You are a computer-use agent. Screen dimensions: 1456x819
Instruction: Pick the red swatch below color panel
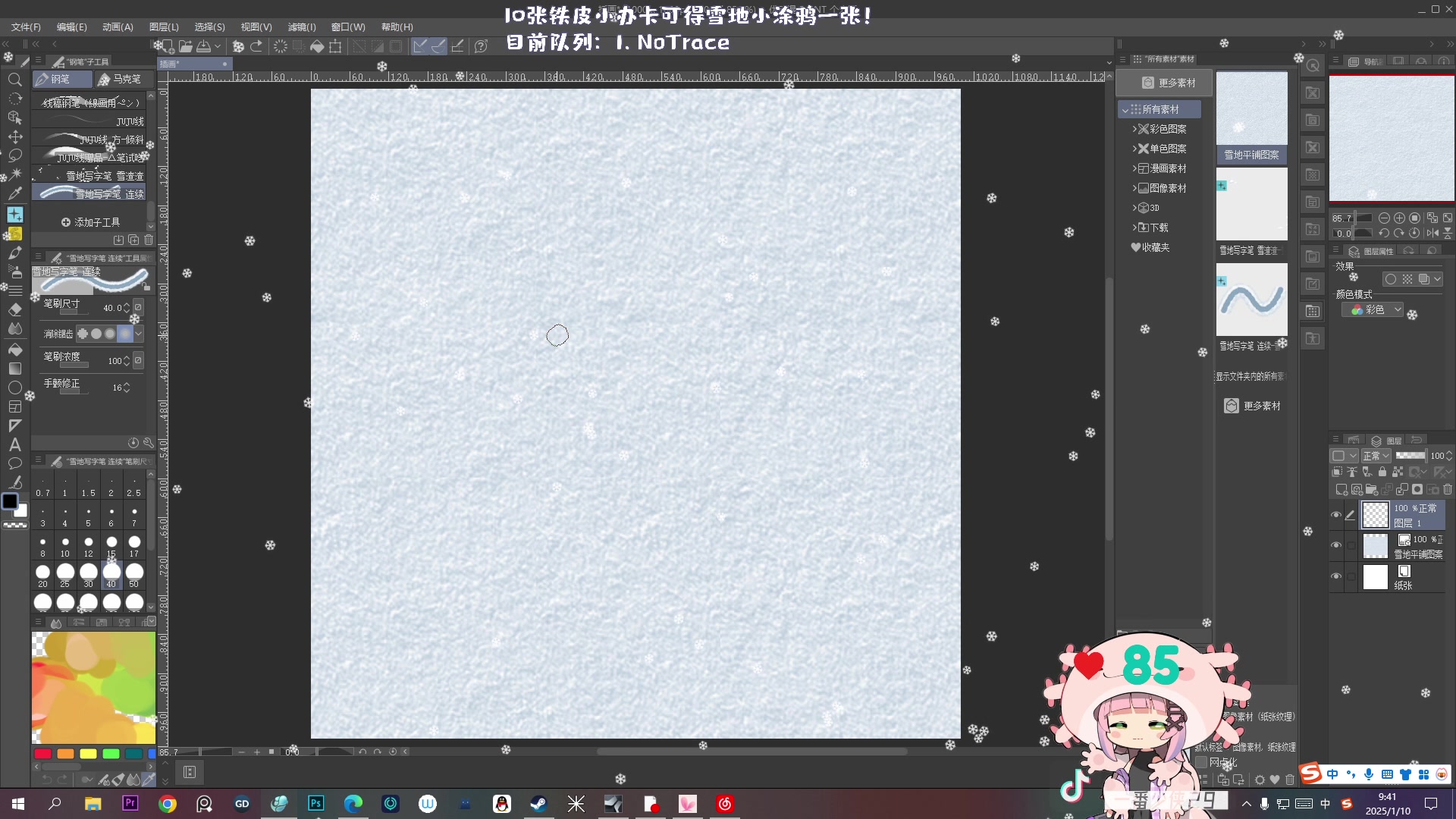(43, 754)
